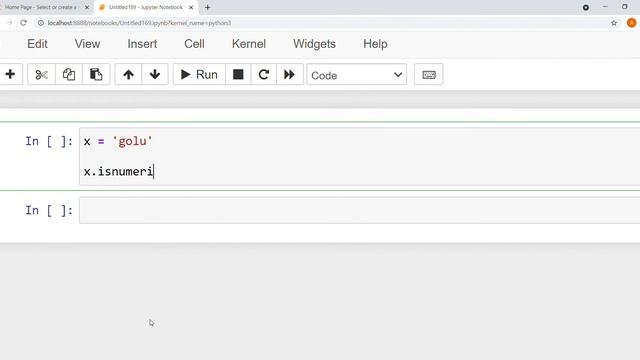Select second cell's In [ ] prompt
Viewport: 640px width, 360px height.
[49, 210]
